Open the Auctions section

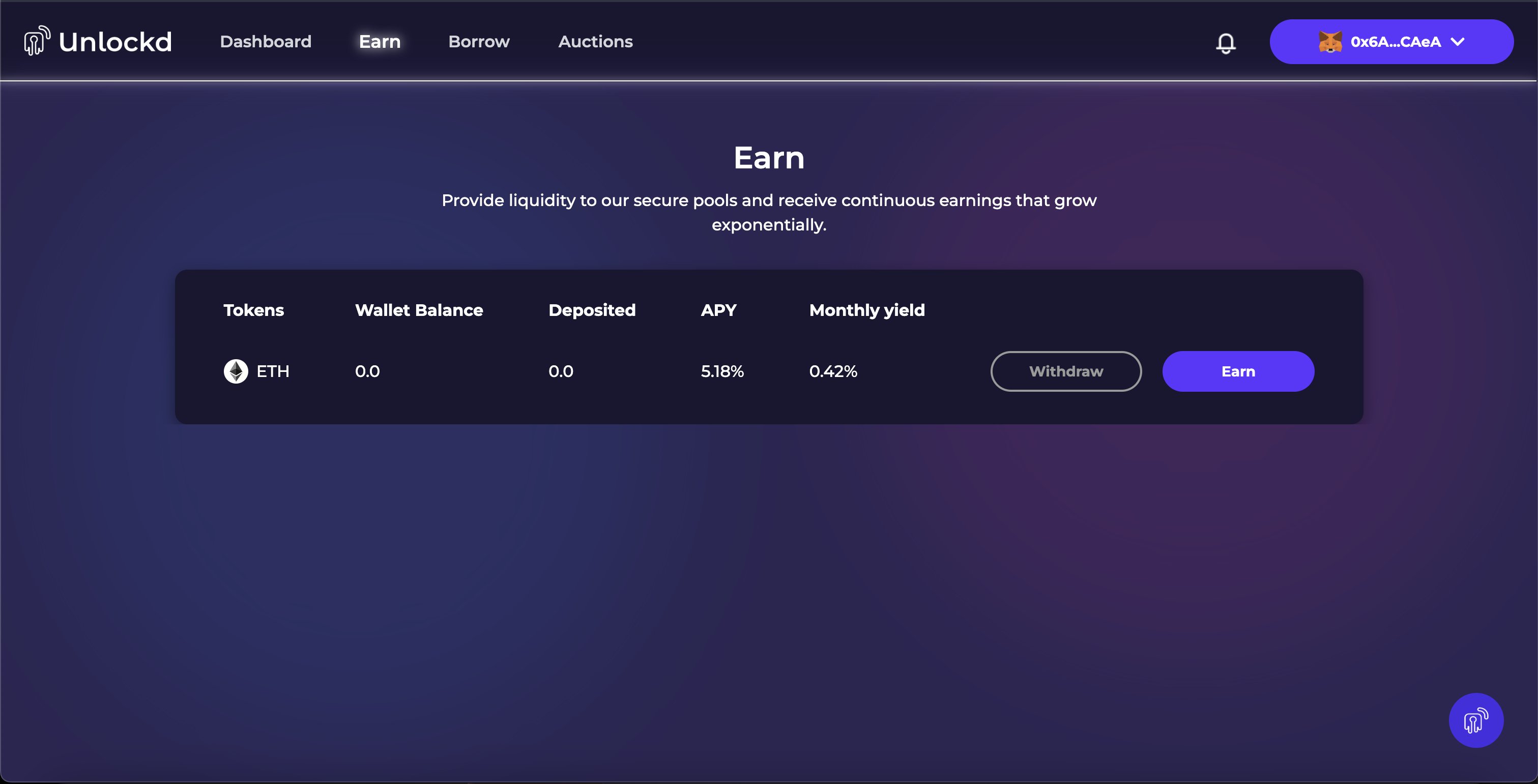click(x=595, y=42)
